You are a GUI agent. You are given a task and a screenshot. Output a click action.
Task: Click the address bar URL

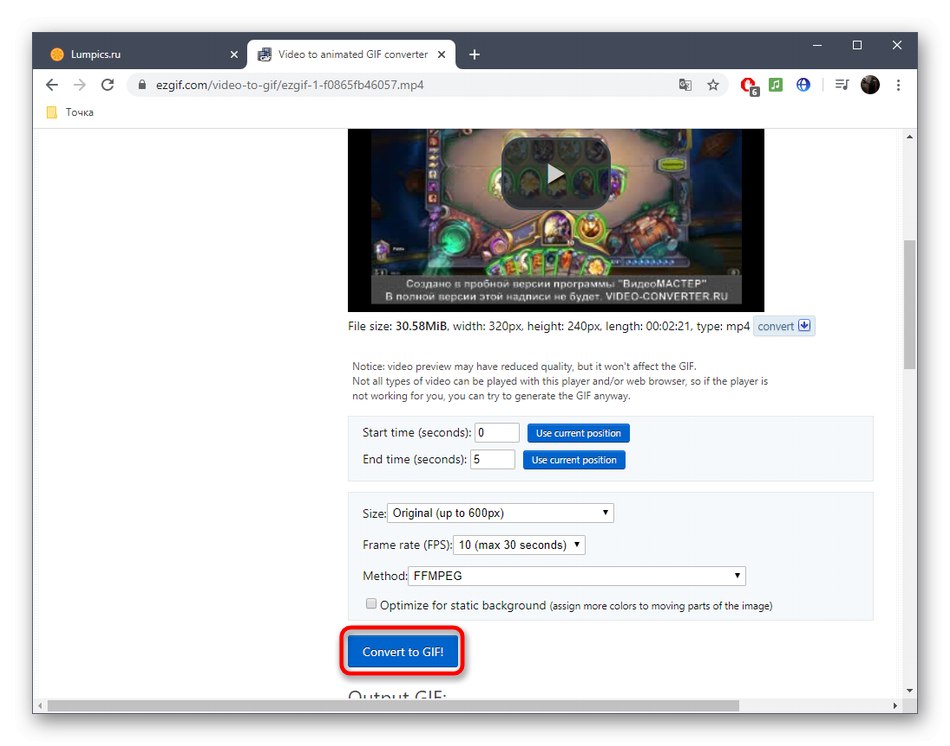point(290,85)
